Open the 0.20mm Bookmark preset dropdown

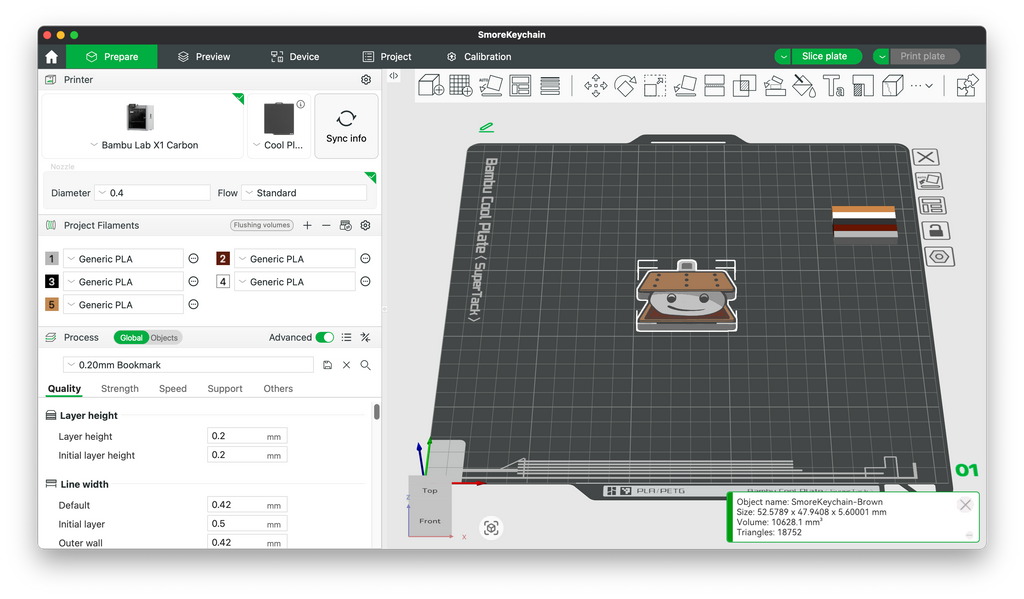[189, 365]
